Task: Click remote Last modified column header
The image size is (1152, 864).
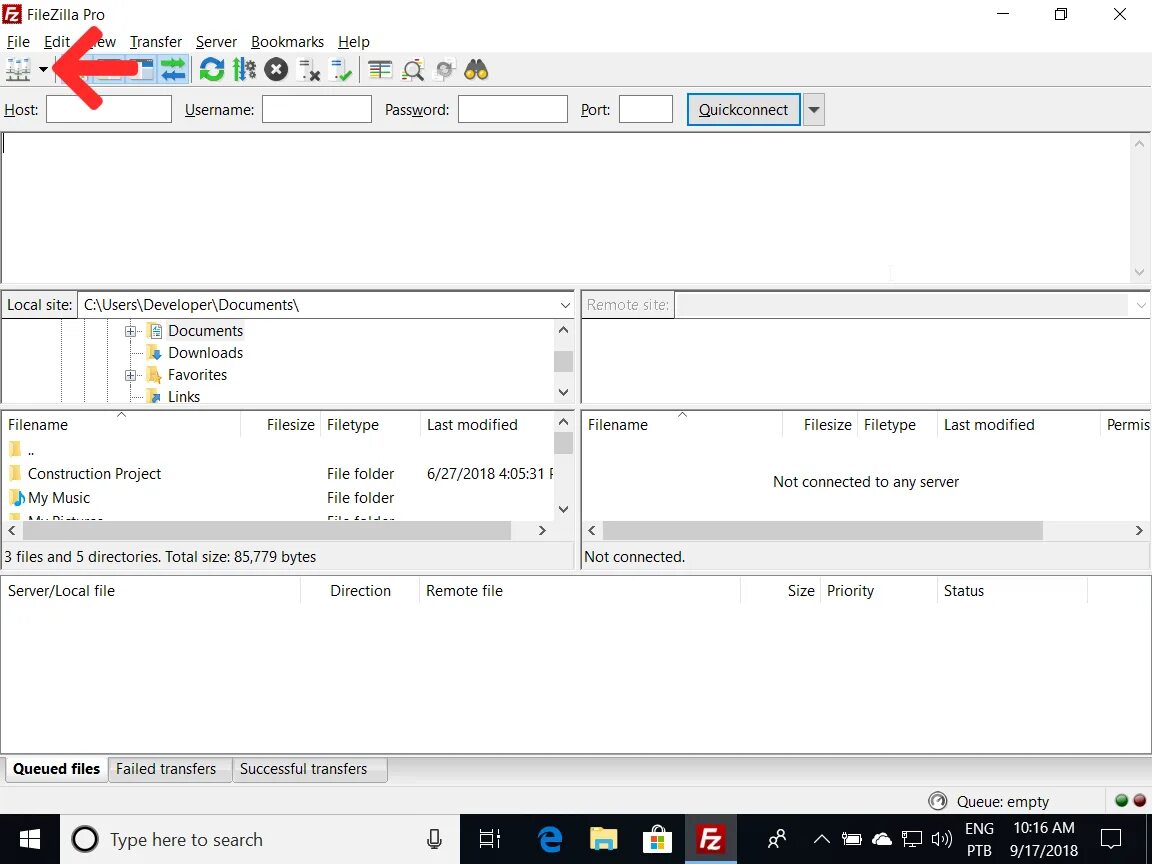Action: (x=1018, y=425)
